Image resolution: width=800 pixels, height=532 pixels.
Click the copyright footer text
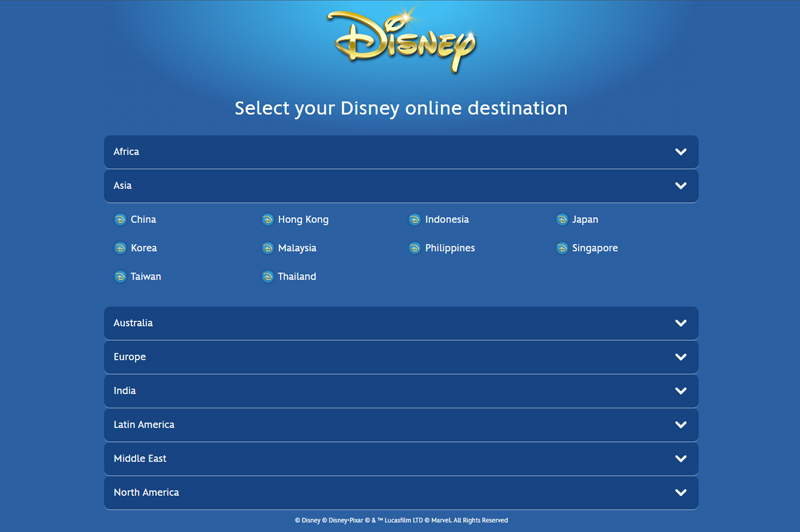400,520
